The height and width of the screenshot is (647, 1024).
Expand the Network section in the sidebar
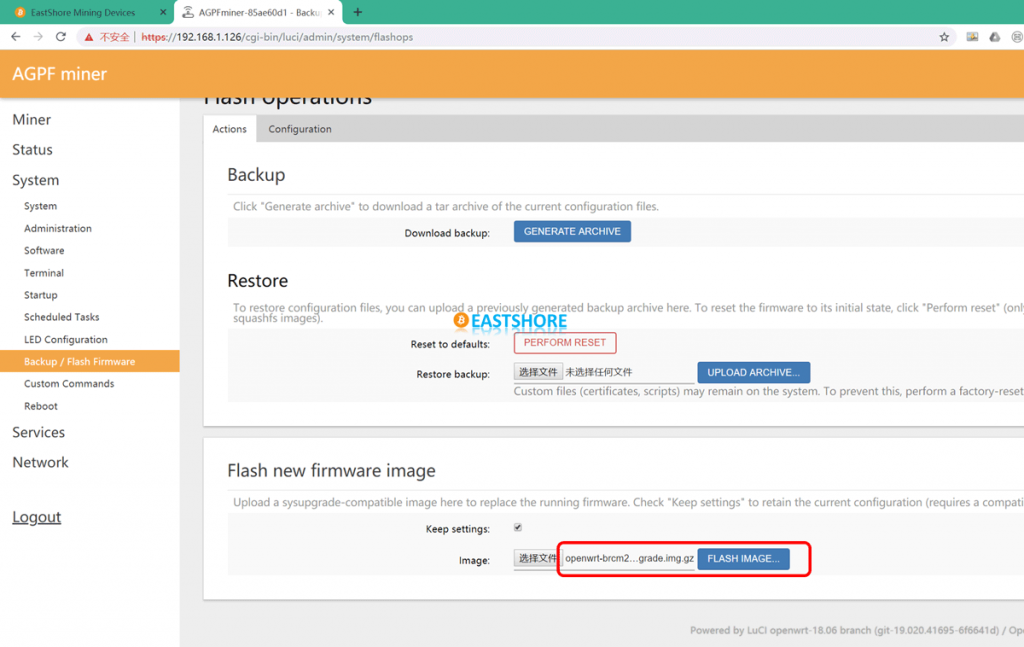(x=40, y=462)
